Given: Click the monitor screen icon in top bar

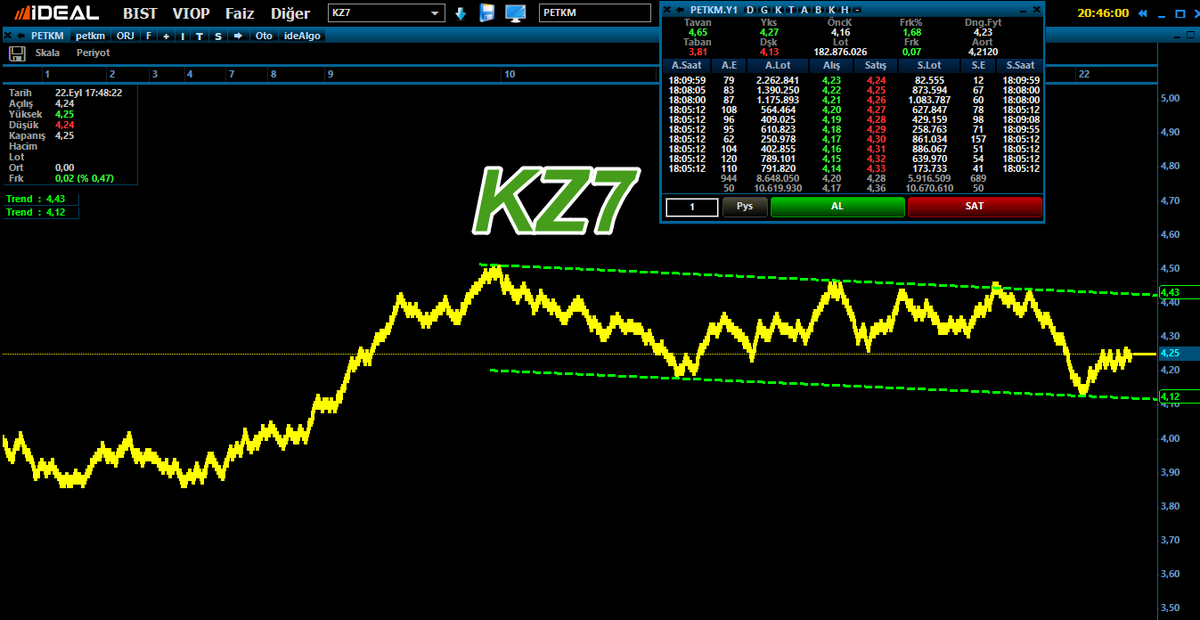Looking at the screenshot, I should 516,13.
